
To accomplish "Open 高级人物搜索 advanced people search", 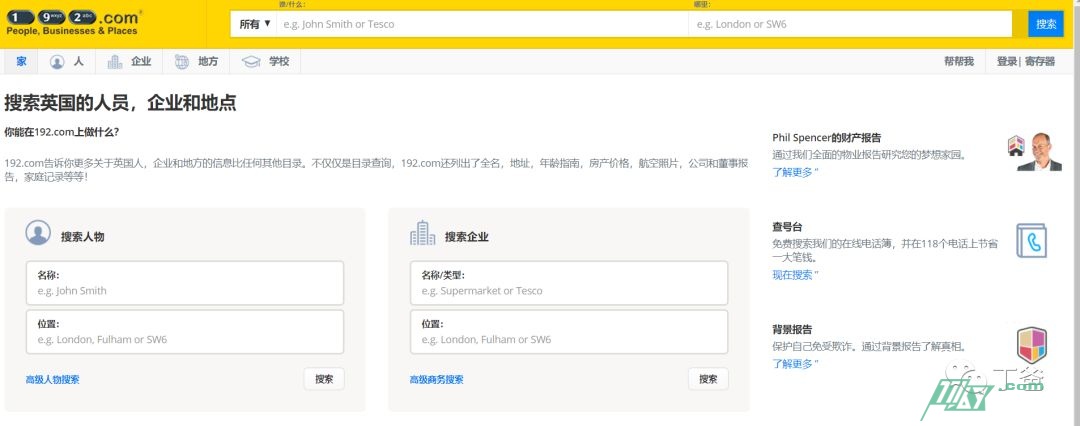I will (x=52, y=379).
